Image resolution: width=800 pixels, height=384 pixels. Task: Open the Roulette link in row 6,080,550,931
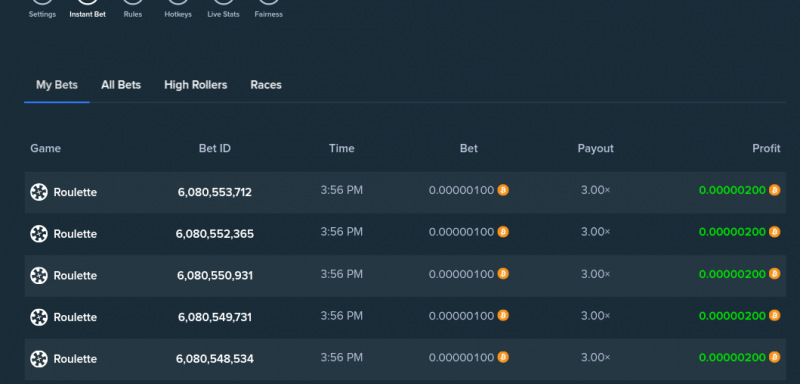click(x=75, y=276)
